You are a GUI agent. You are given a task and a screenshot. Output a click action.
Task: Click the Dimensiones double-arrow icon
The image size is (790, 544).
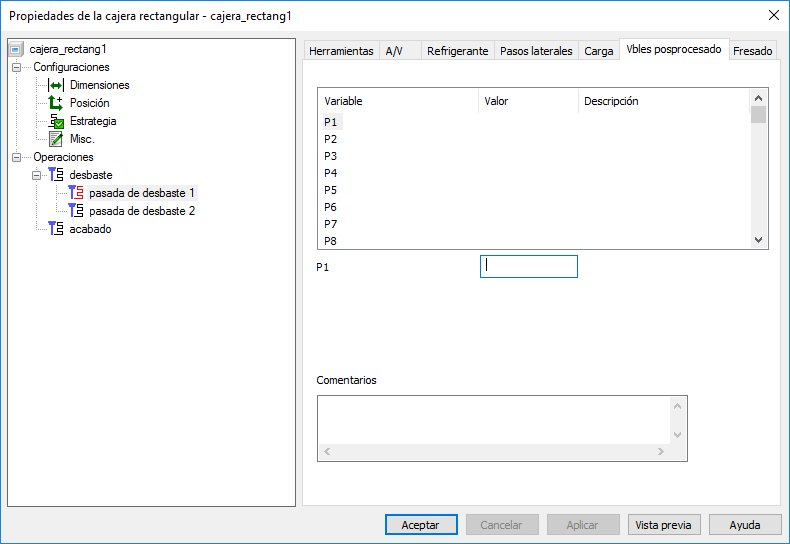tap(56, 85)
